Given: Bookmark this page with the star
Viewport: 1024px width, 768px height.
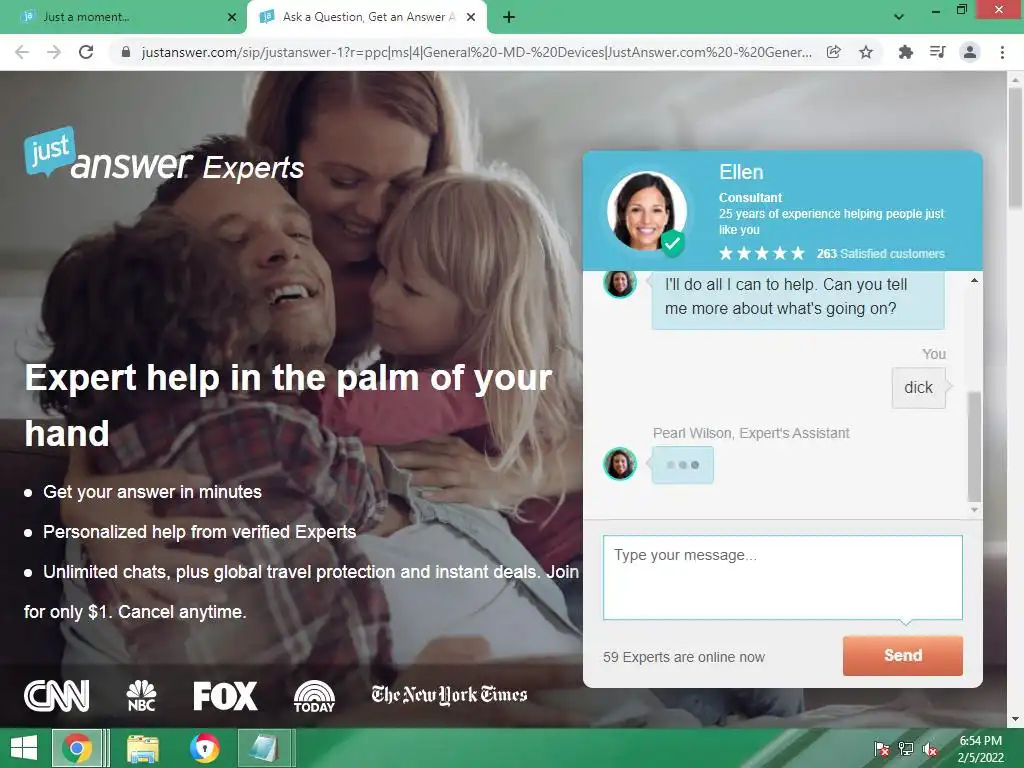Looking at the screenshot, I should pos(866,52).
